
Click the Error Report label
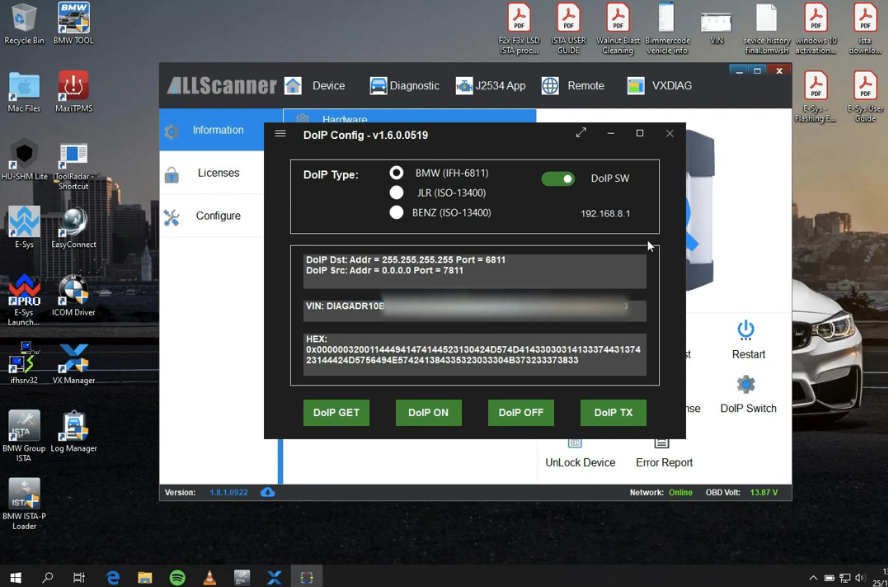coord(664,462)
